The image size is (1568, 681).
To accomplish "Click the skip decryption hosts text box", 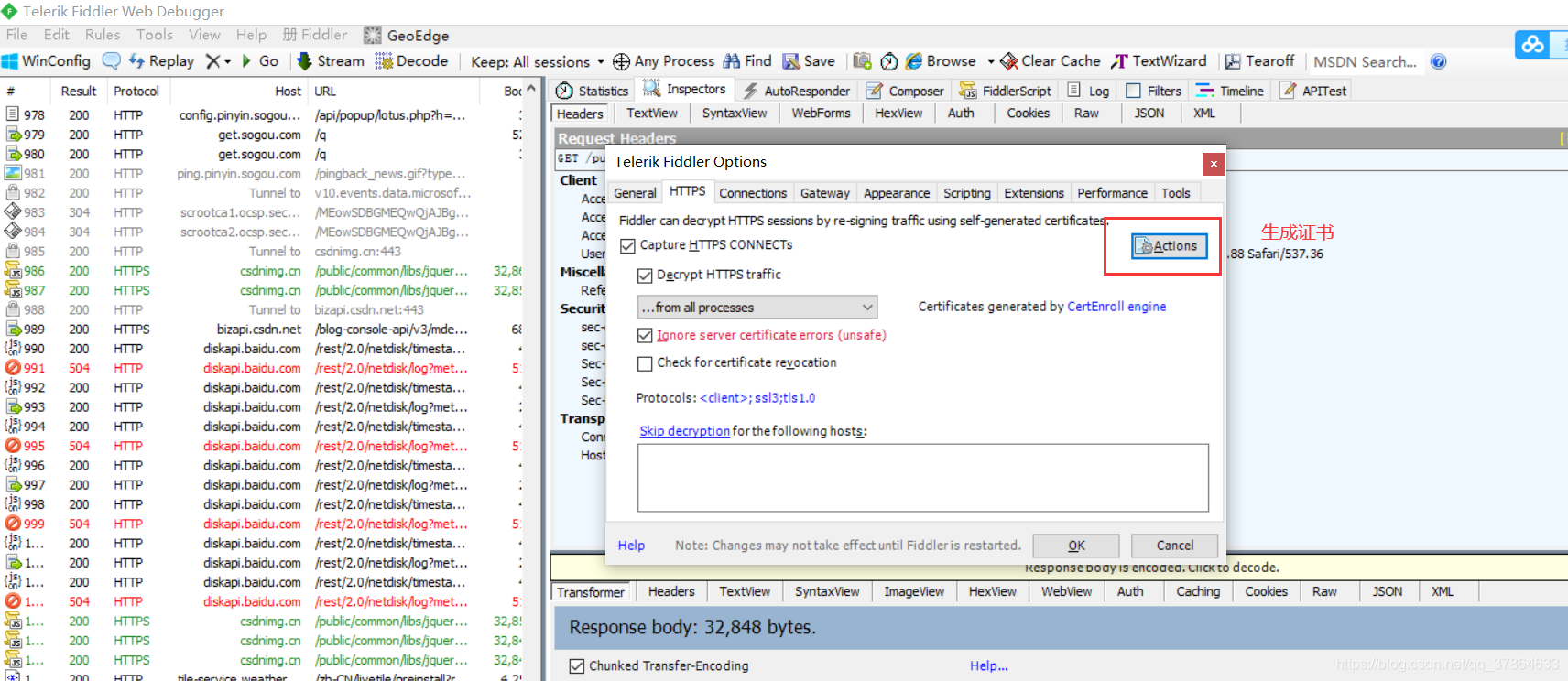I will click(x=923, y=478).
